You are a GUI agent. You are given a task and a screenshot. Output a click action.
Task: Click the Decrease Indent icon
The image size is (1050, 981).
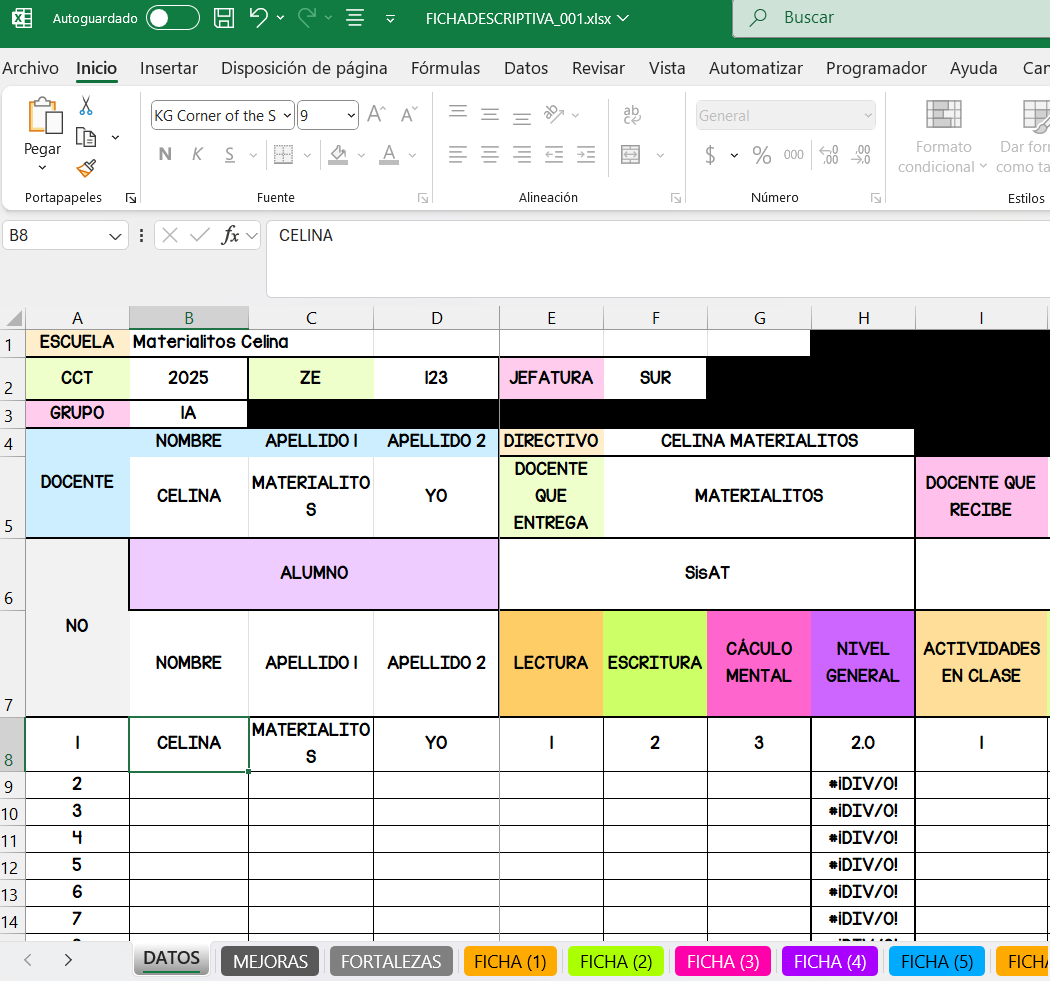[554, 155]
